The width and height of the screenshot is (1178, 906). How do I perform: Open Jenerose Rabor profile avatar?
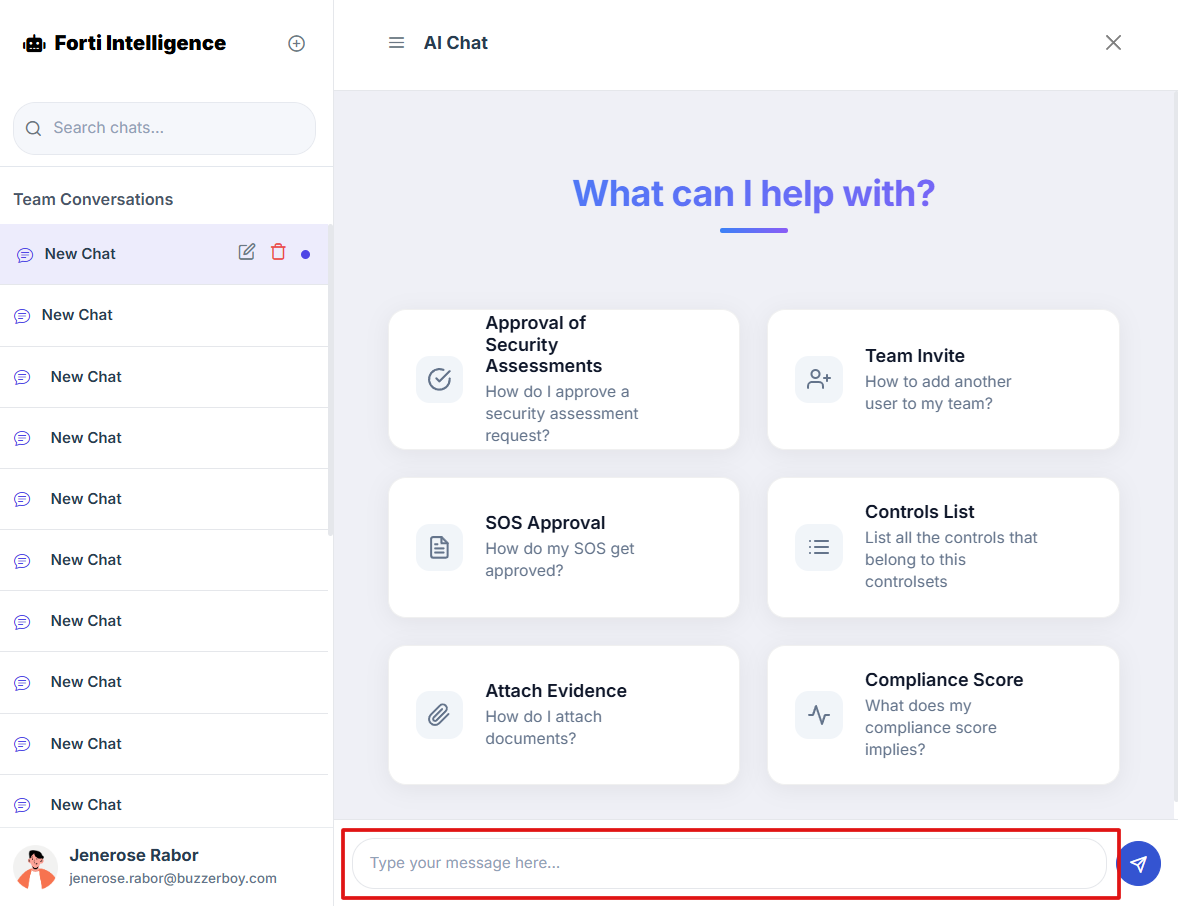[35, 866]
